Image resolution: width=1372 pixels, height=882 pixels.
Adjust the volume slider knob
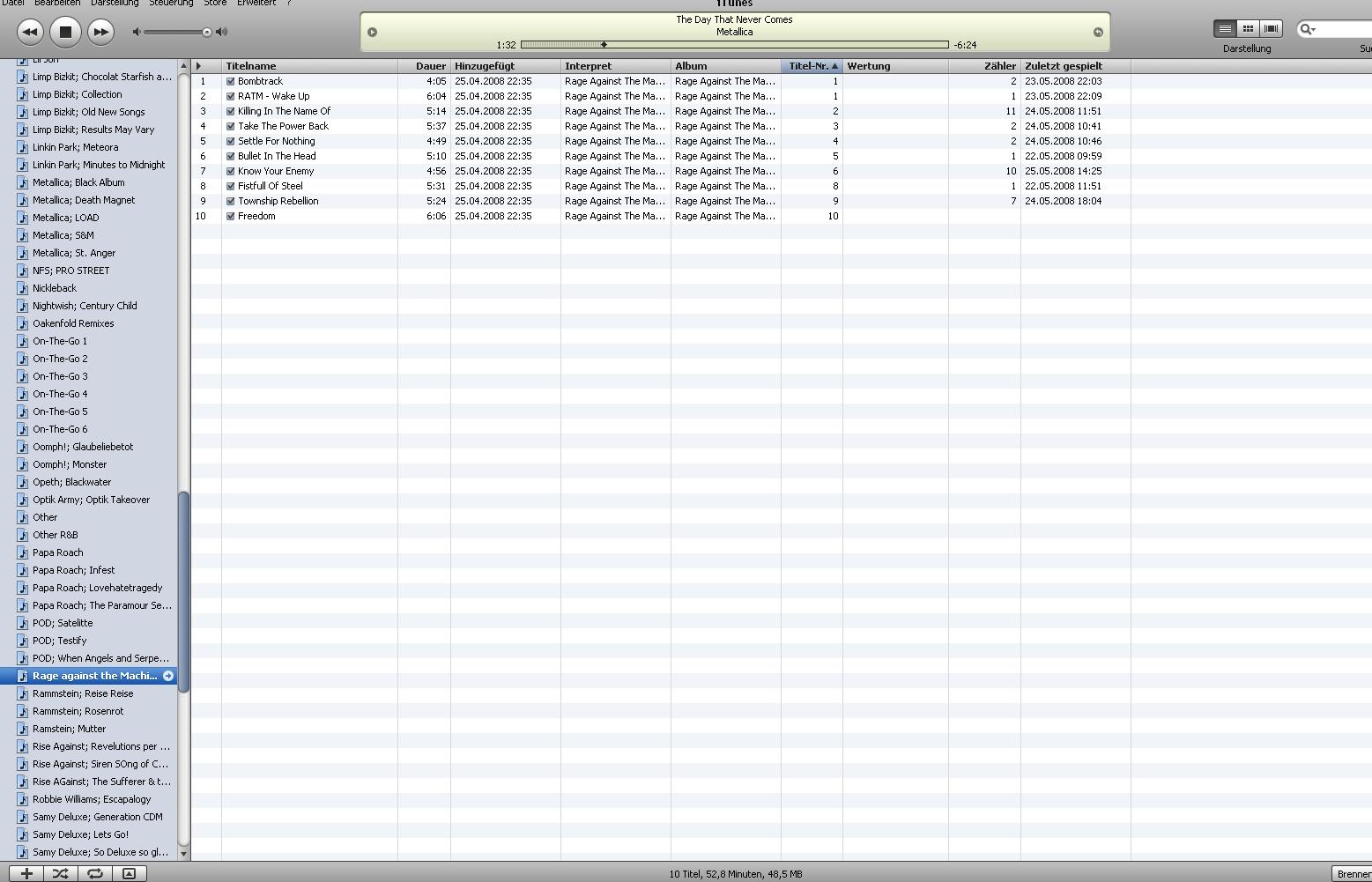pyautogui.click(x=207, y=33)
